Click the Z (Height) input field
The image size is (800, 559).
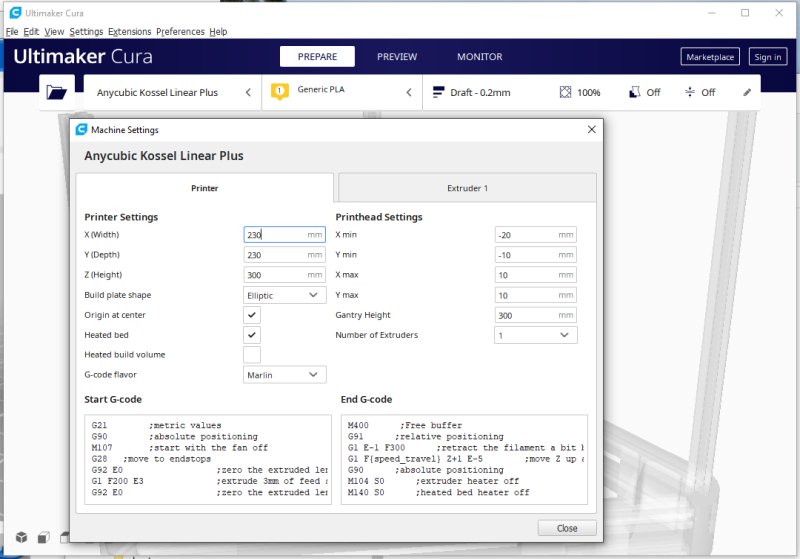(285, 275)
